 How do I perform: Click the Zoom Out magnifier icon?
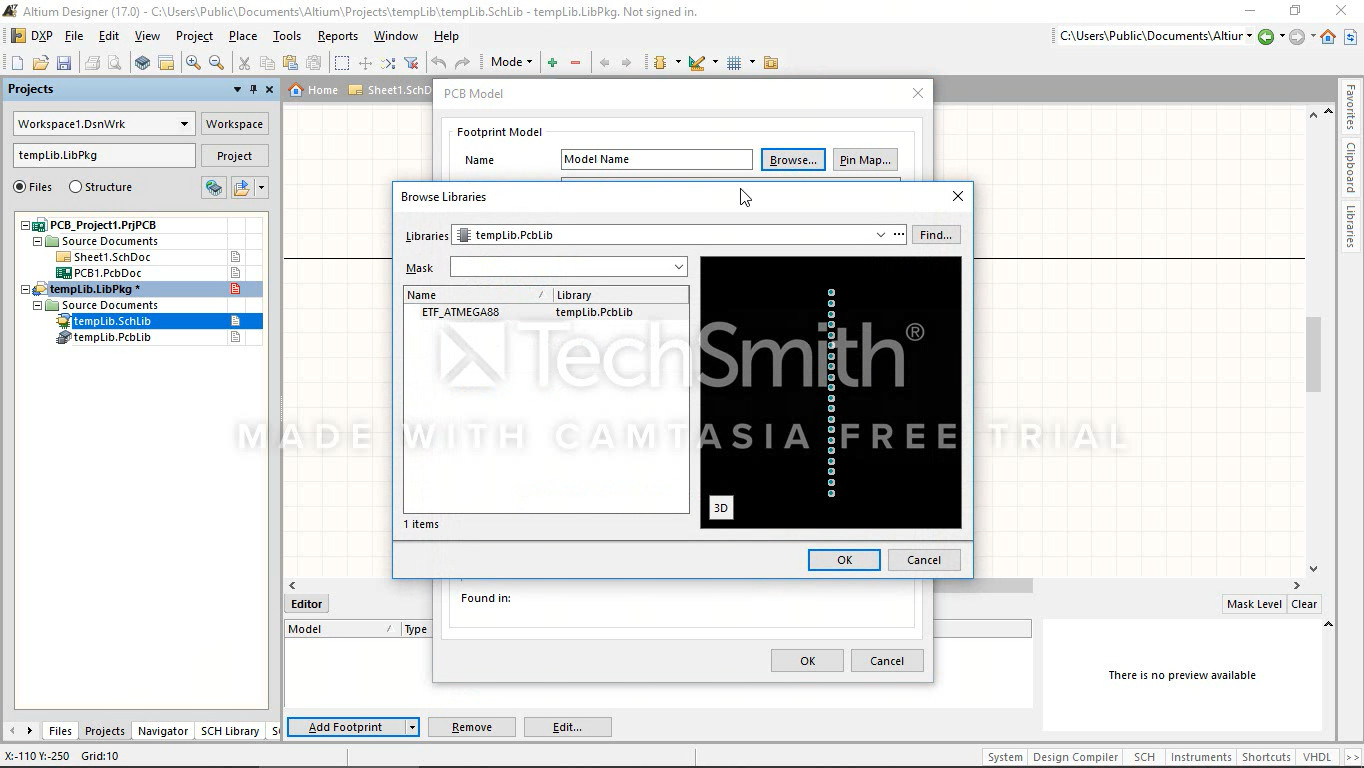click(216, 63)
